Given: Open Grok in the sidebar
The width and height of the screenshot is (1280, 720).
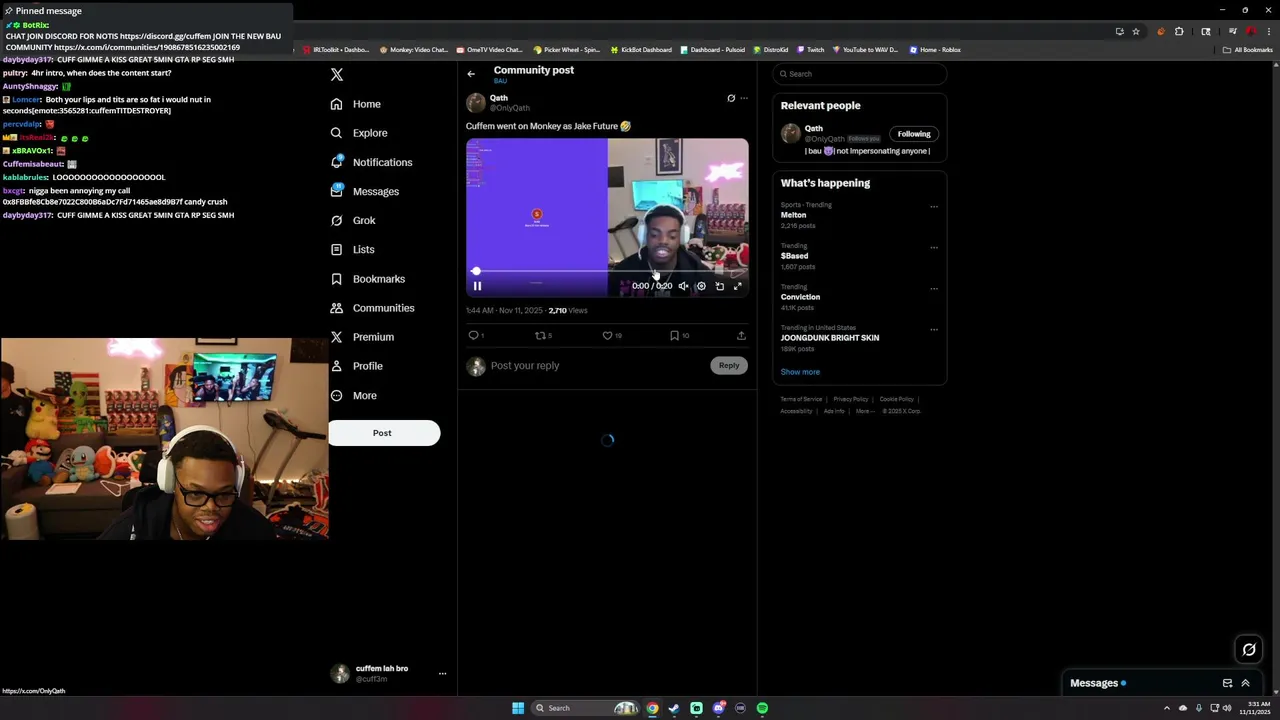Looking at the screenshot, I should (352, 220).
